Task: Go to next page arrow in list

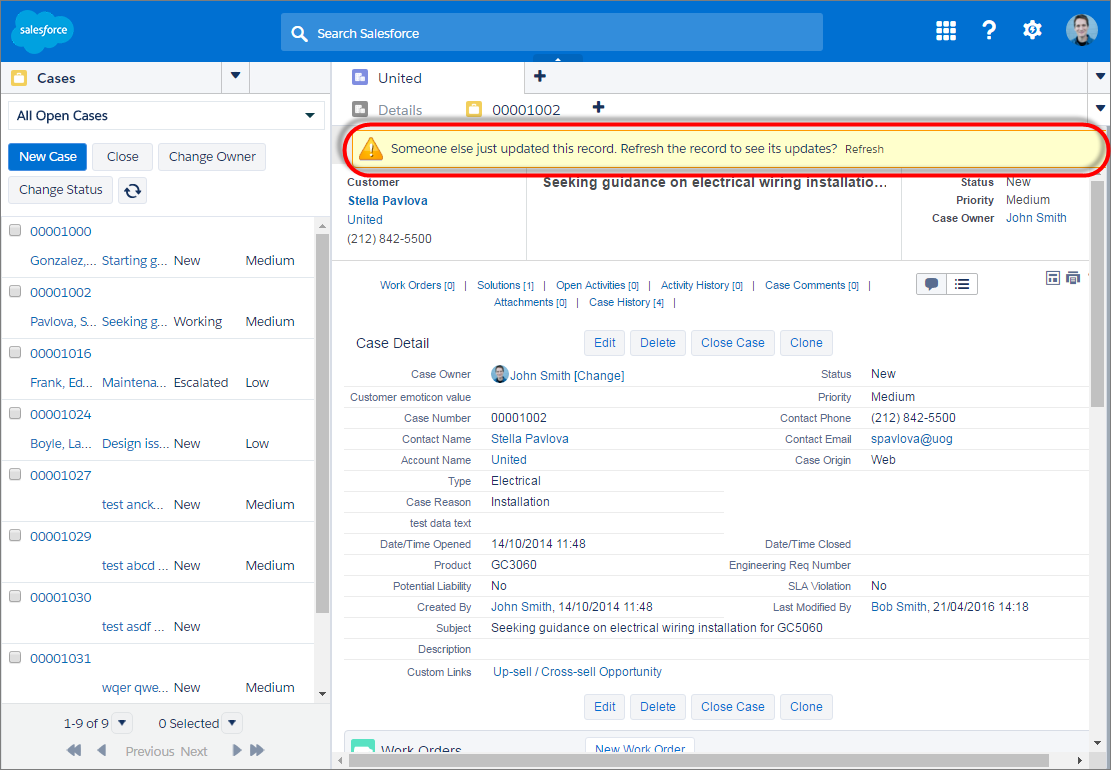Action: [x=237, y=750]
